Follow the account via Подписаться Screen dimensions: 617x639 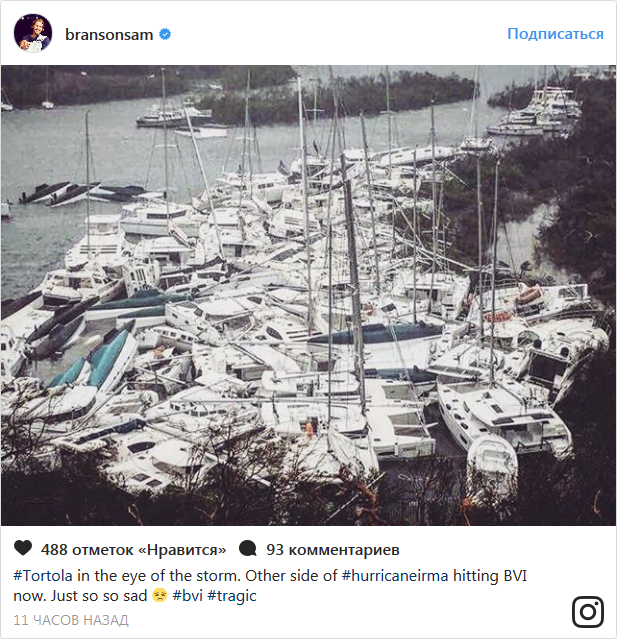tap(555, 34)
